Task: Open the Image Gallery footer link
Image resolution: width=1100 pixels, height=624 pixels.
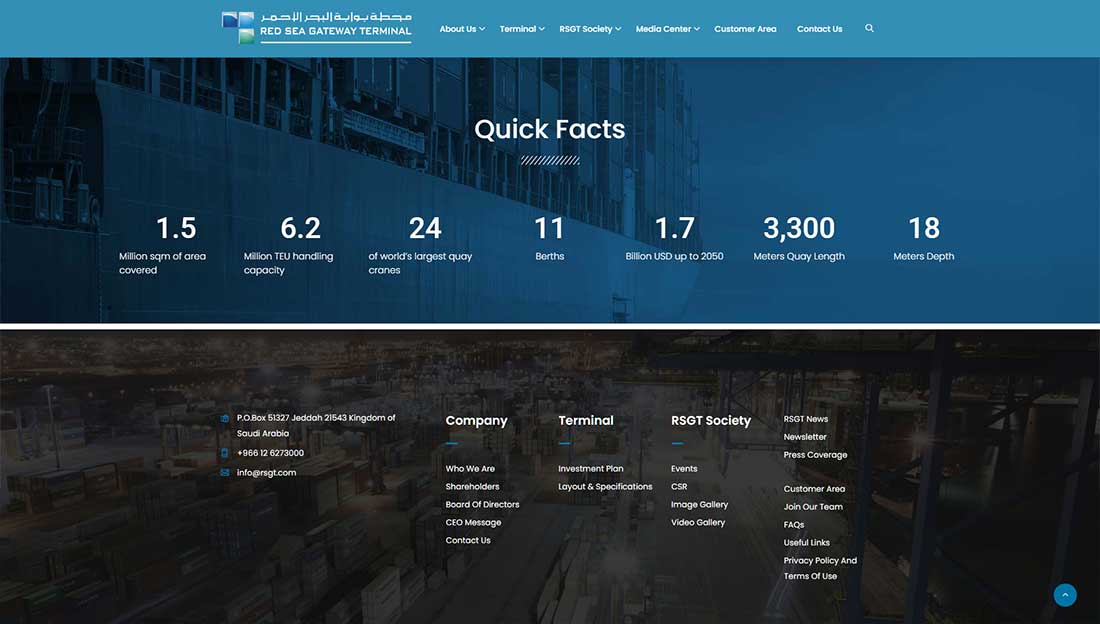Action: 699,505
